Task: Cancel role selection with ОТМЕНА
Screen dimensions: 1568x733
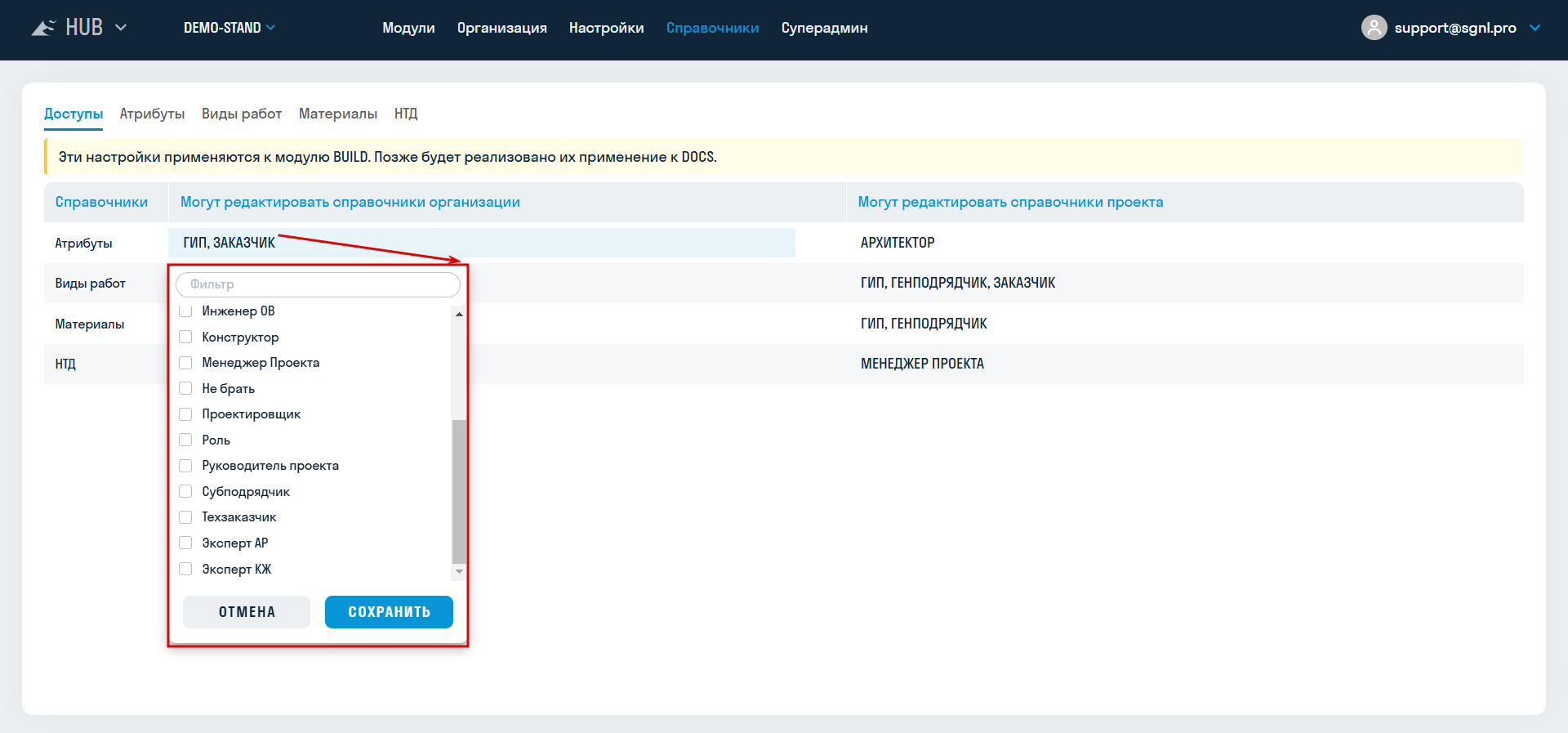Action: 247,612
